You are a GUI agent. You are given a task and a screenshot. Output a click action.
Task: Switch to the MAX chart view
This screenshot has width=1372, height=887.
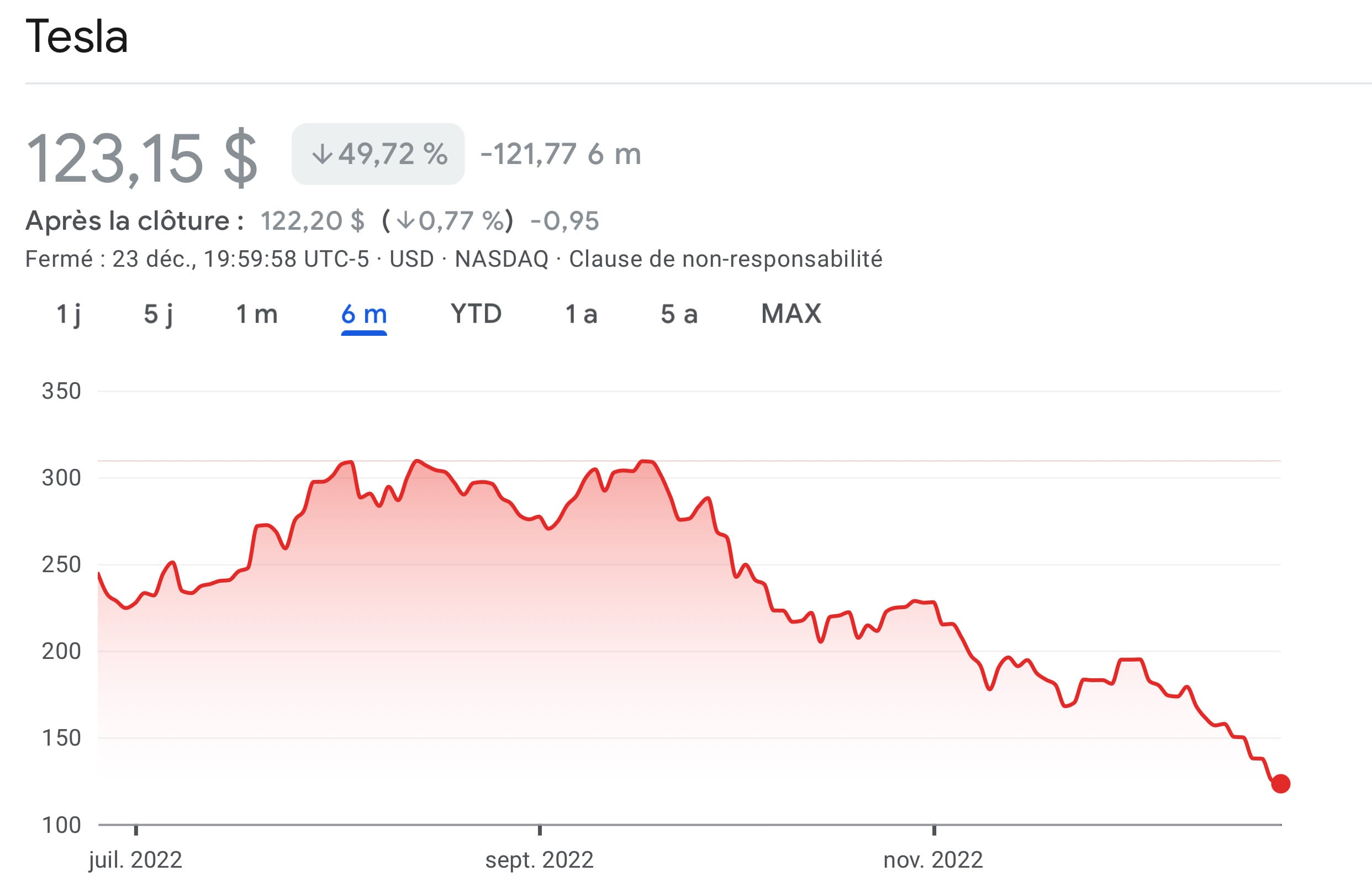click(x=792, y=314)
